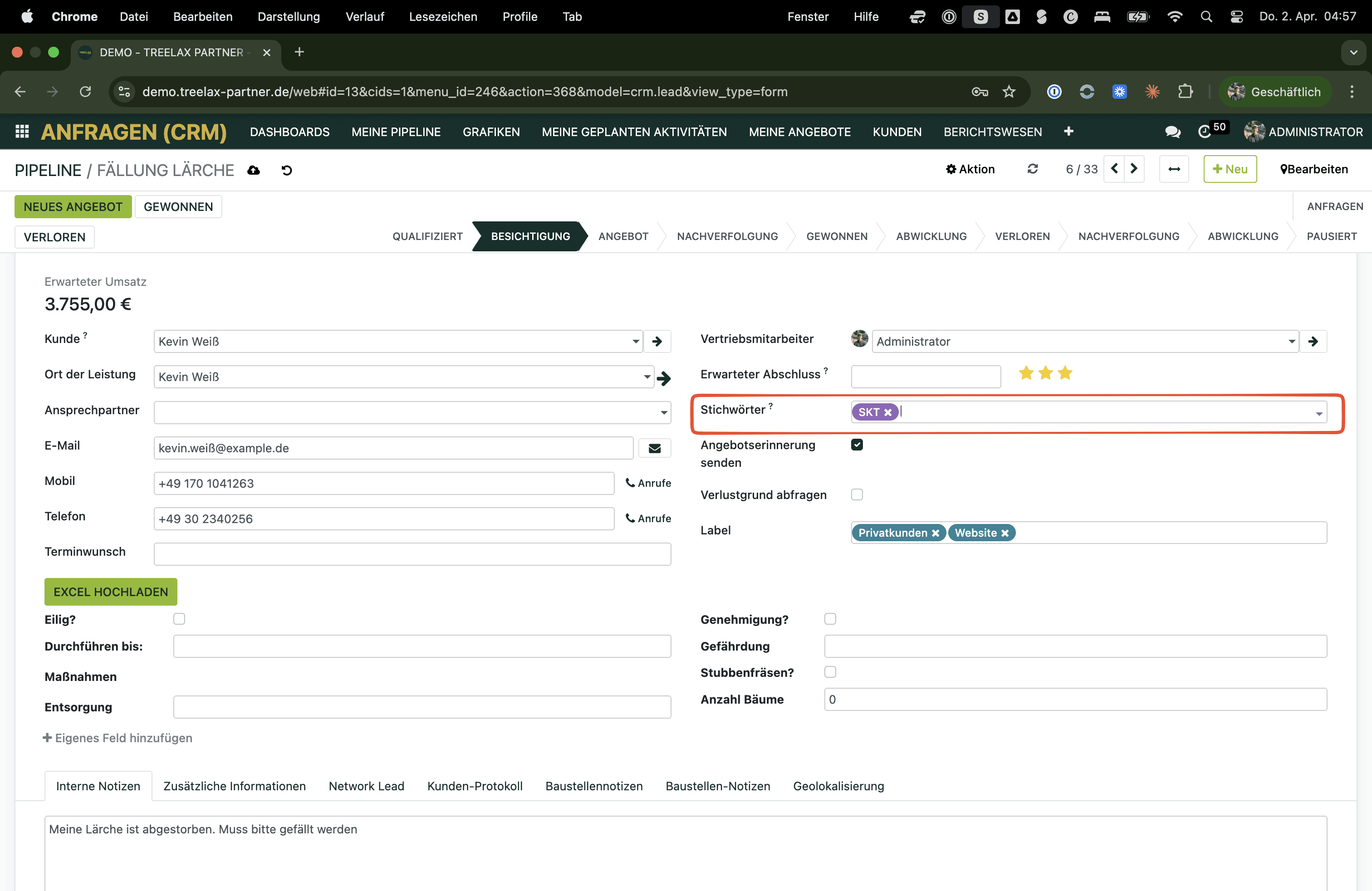Enable the Verlustgrund abfragen checkbox
The height and width of the screenshot is (891, 1372).
(x=857, y=494)
